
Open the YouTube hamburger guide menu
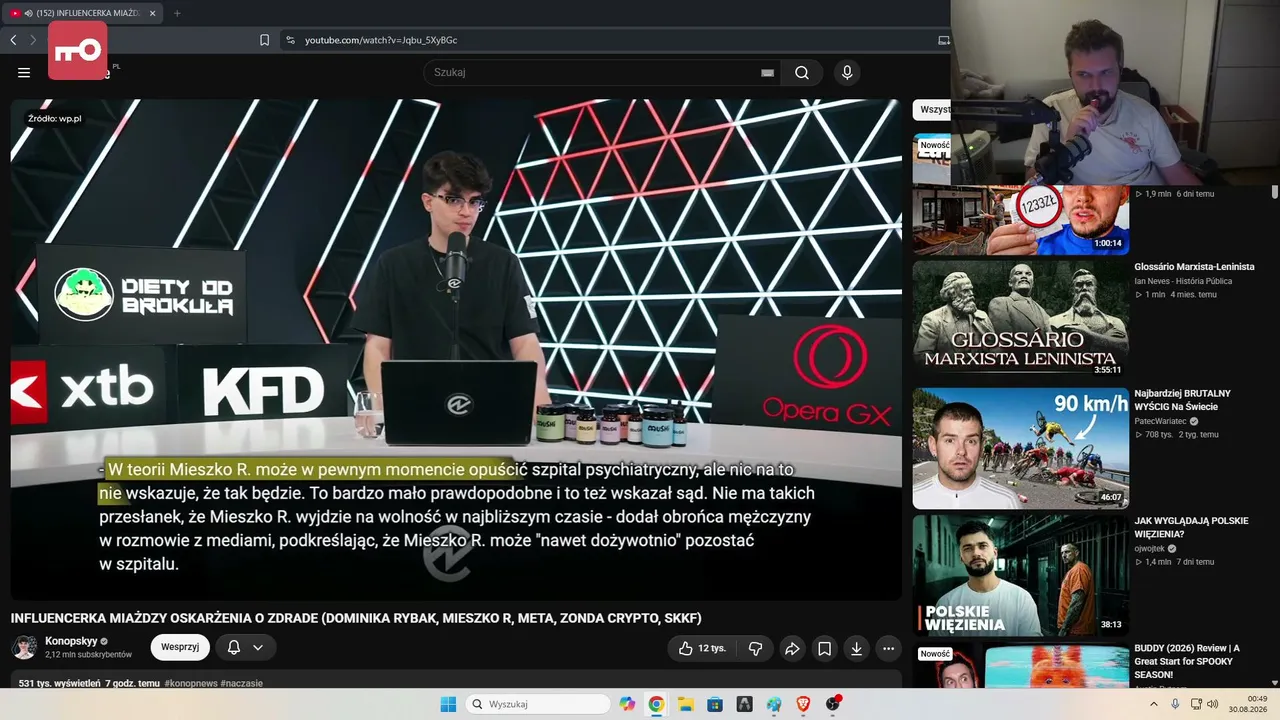coord(24,72)
